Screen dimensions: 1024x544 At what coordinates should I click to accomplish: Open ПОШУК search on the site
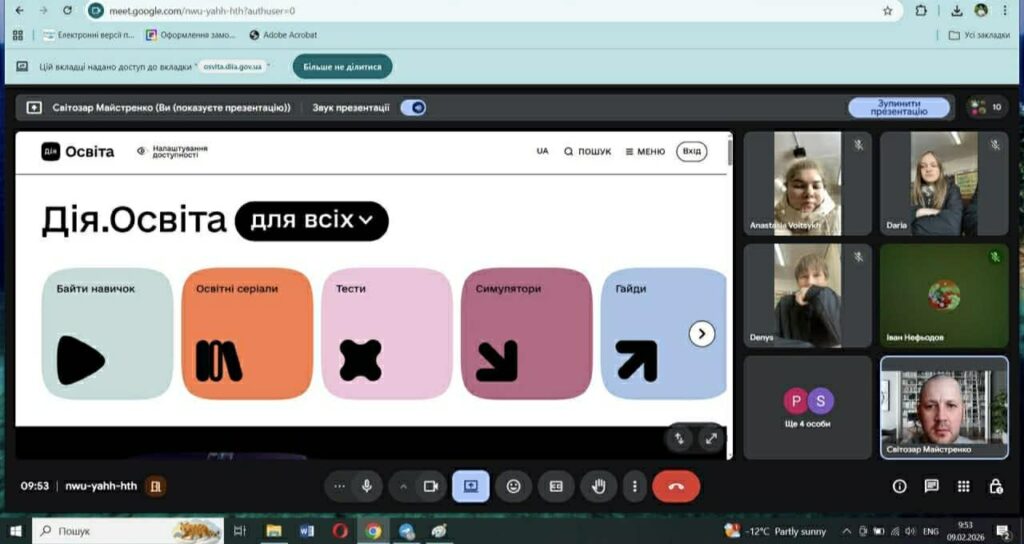coord(587,152)
